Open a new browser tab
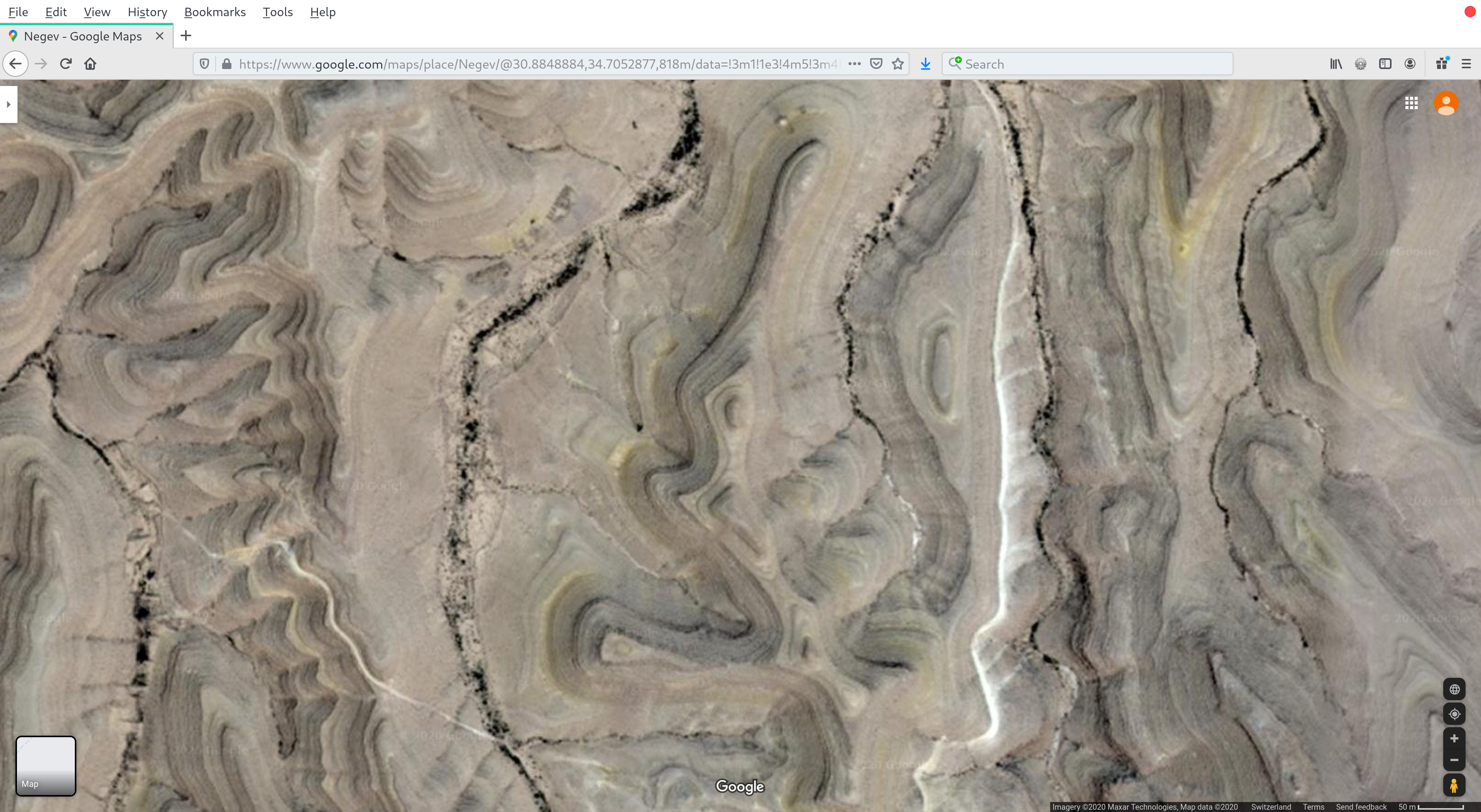This screenshot has height=812, width=1481. [186, 36]
